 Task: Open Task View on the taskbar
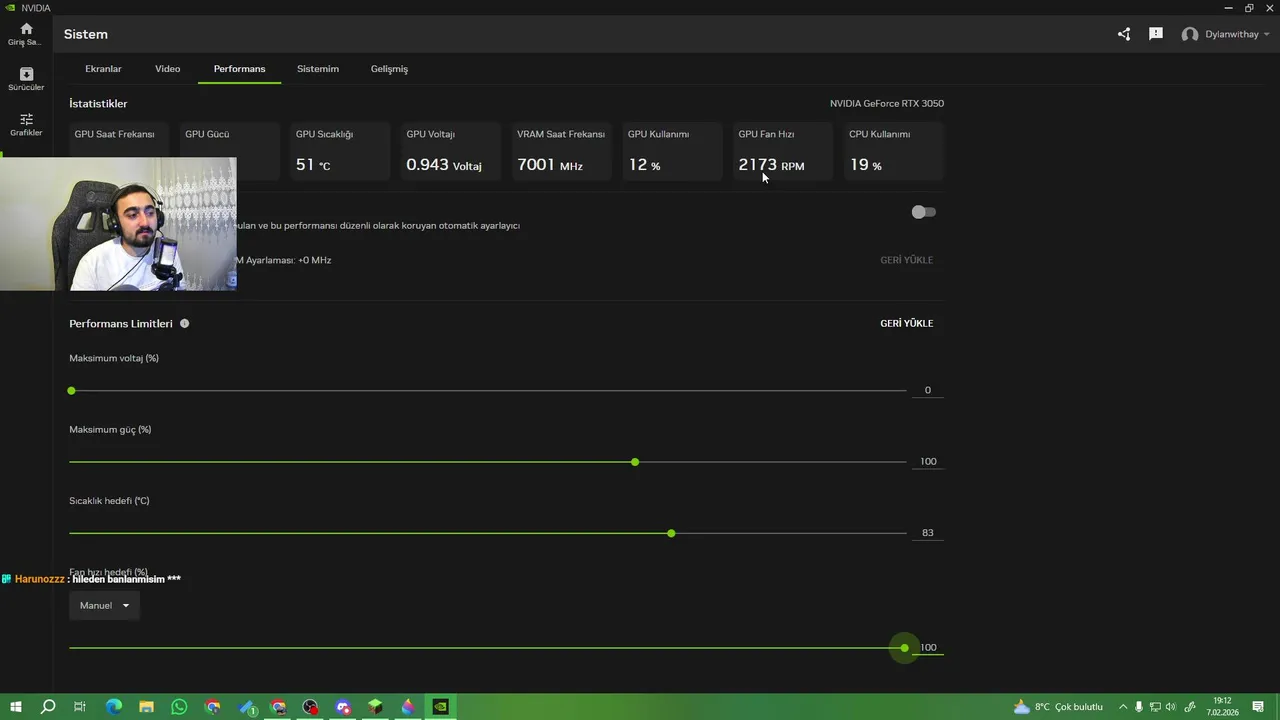pyautogui.click(x=80, y=707)
